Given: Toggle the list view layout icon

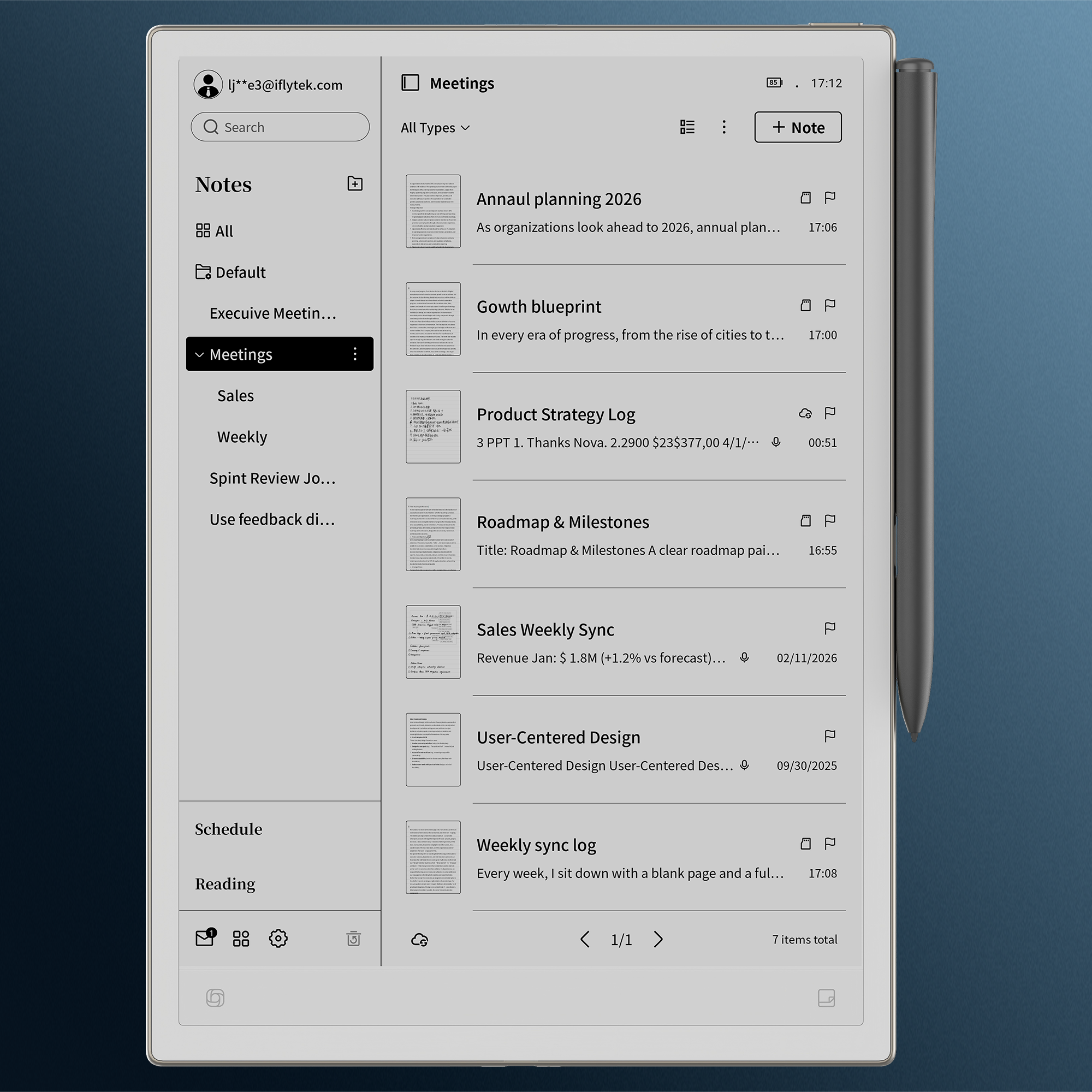Looking at the screenshot, I should coord(687,127).
